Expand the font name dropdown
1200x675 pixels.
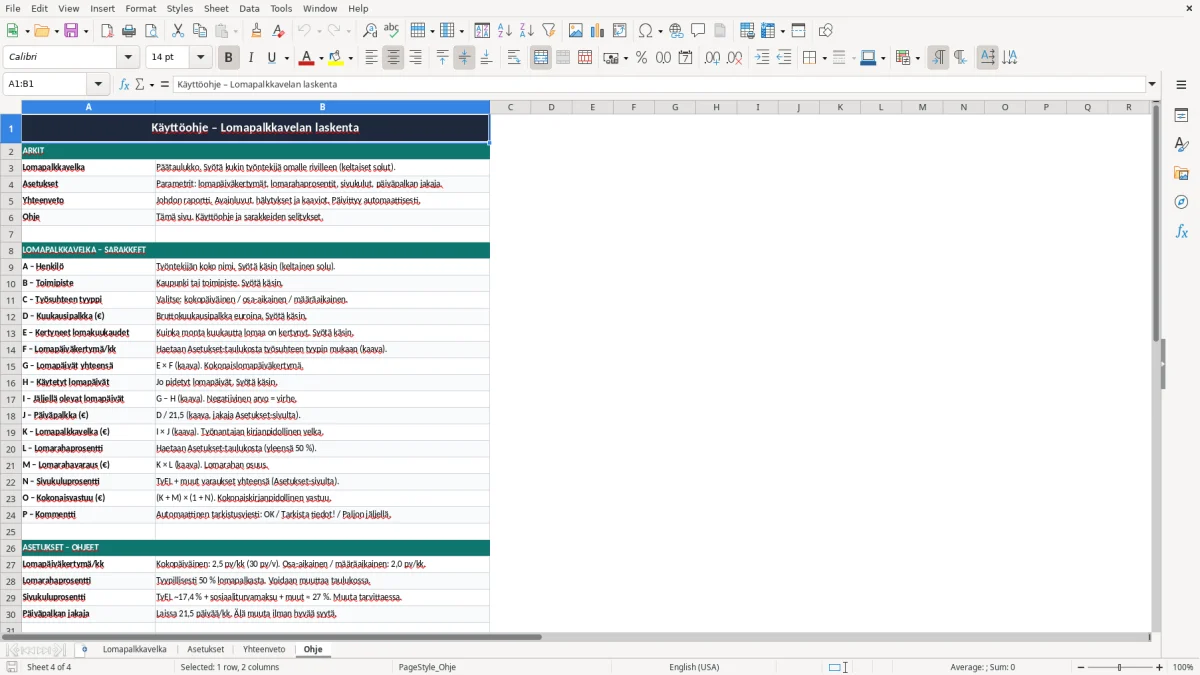[127, 58]
